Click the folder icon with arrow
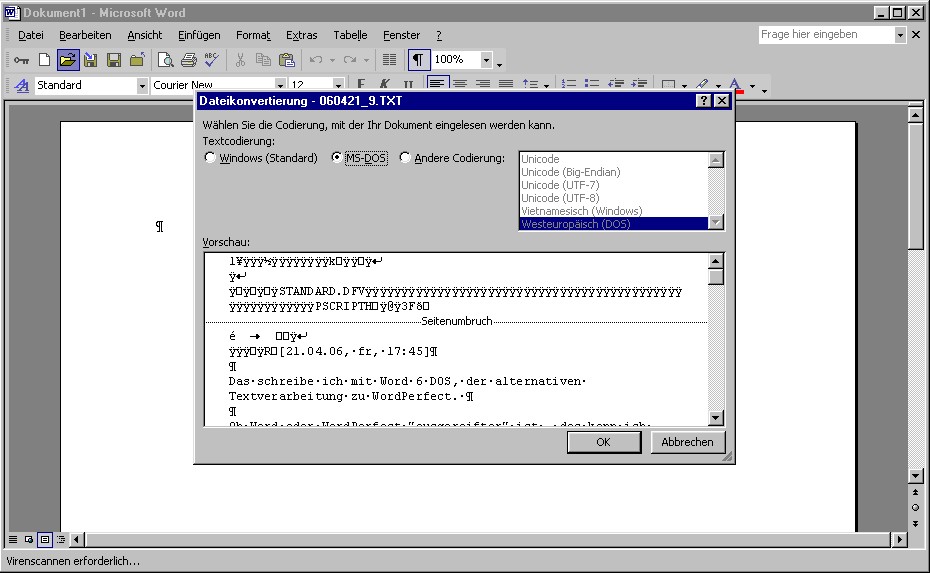Image resolution: width=930 pixels, height=573 pixels. click(137, 60)
